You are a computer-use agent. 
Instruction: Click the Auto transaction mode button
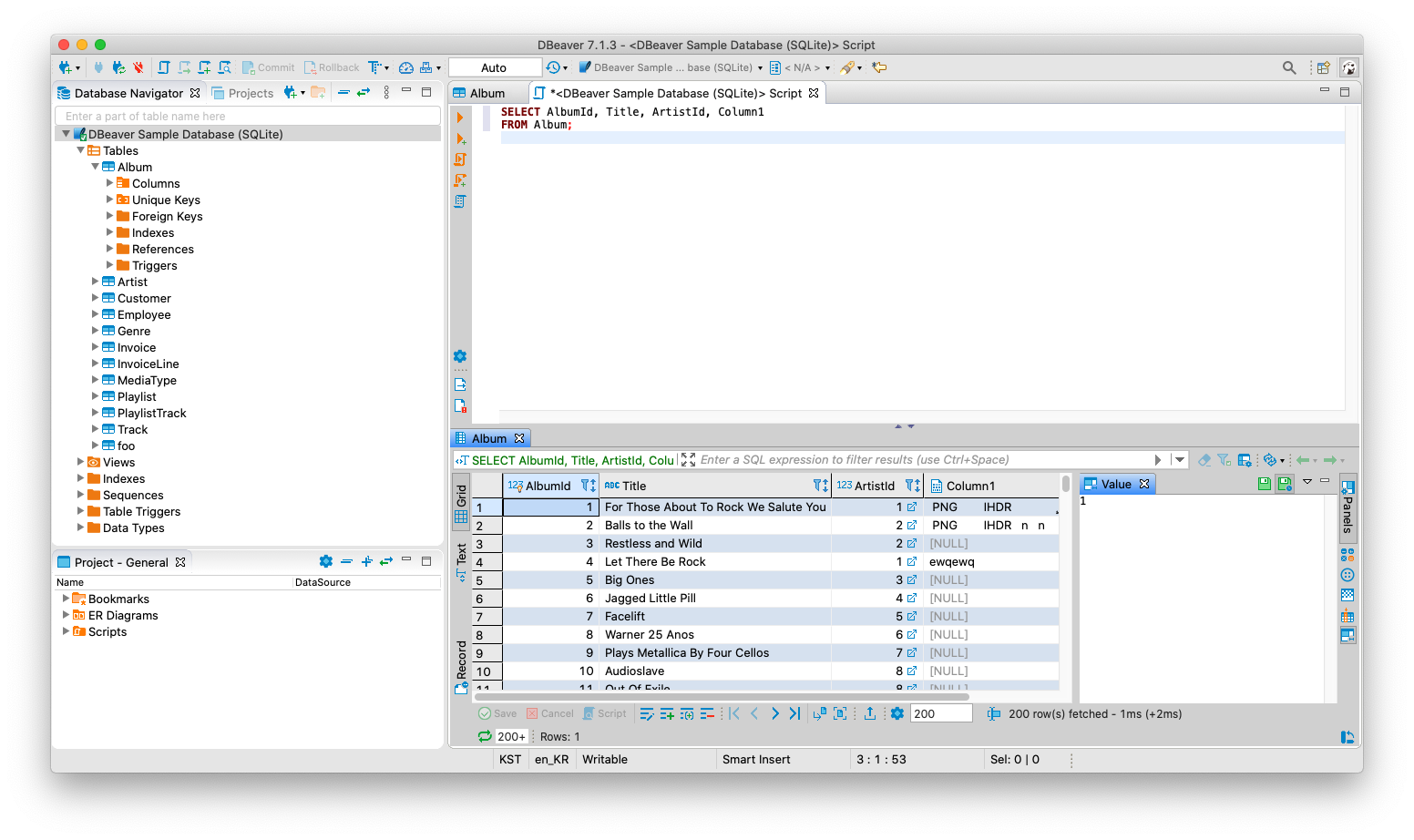[x=495, y=67]
